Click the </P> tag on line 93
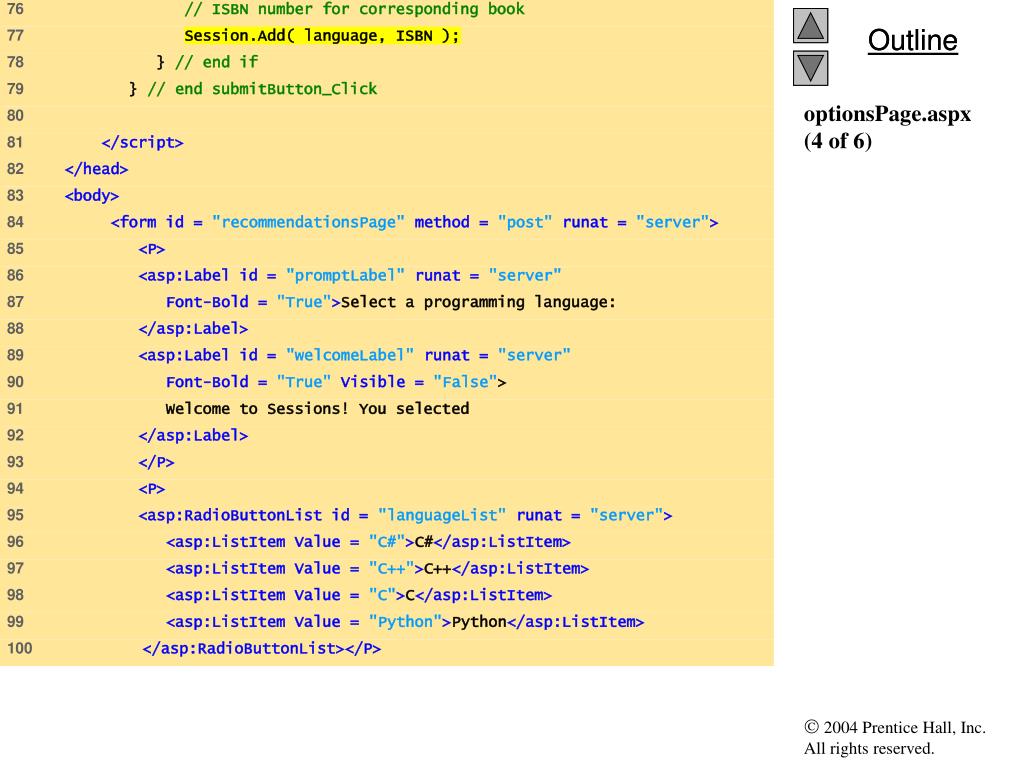The image size is (1024, 768). click(x=156, y=462)
